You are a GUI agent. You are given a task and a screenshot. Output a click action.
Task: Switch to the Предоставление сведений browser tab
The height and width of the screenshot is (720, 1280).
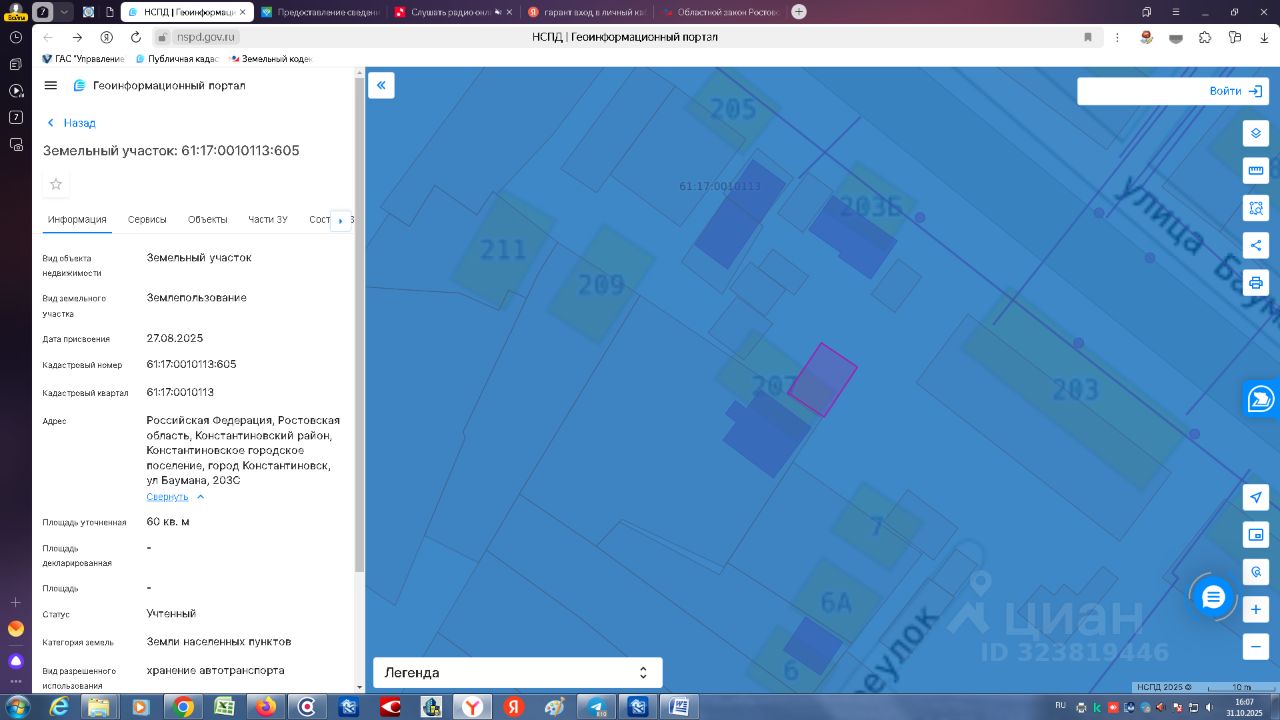[320, 12]
